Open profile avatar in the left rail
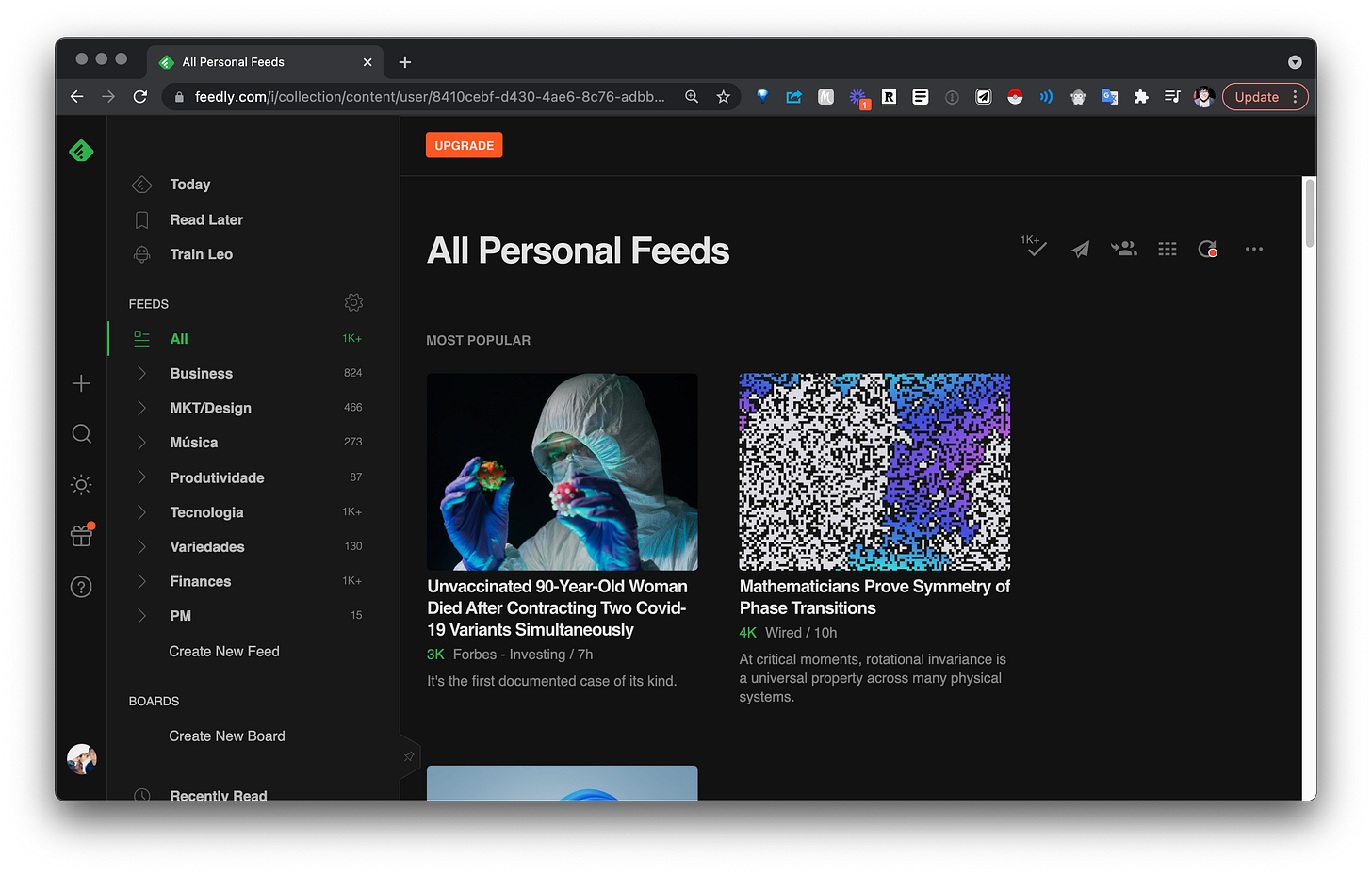Image resolution: width=1372 pixels, height=874 pixels. [x=81, y=759]
